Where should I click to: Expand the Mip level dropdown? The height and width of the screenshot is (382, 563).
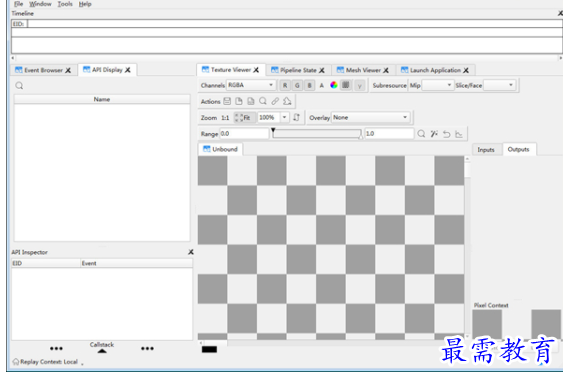[x=437, y=85]
